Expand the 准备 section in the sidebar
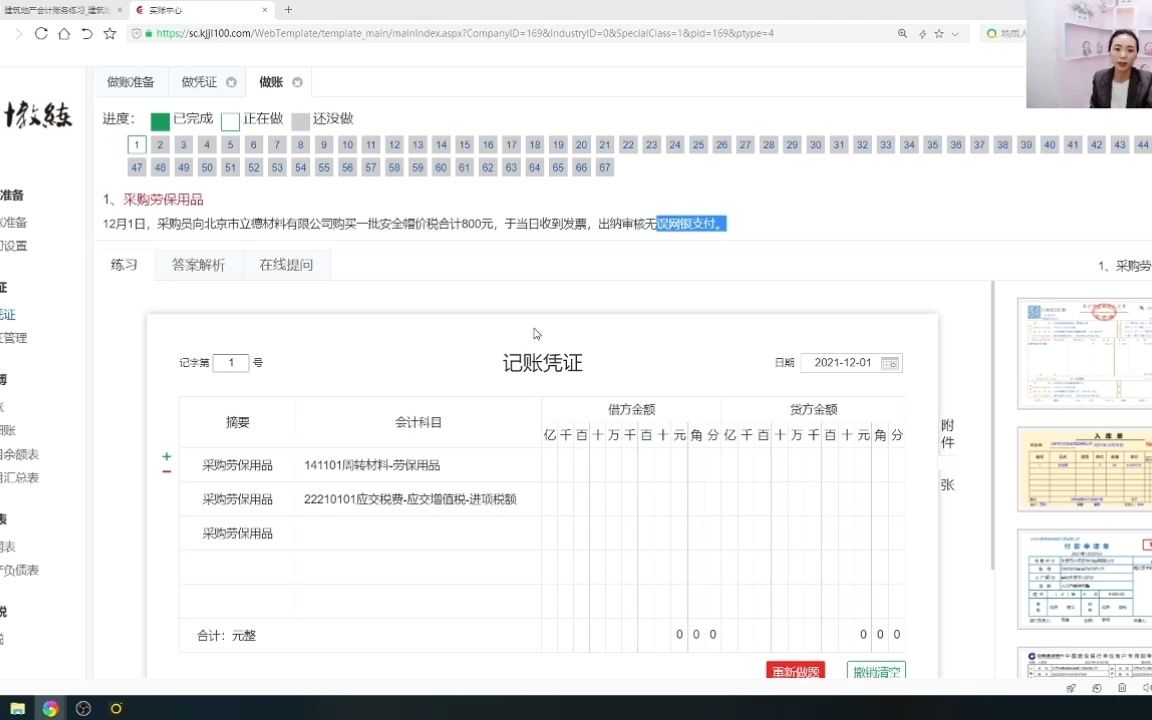 [8, 195]
